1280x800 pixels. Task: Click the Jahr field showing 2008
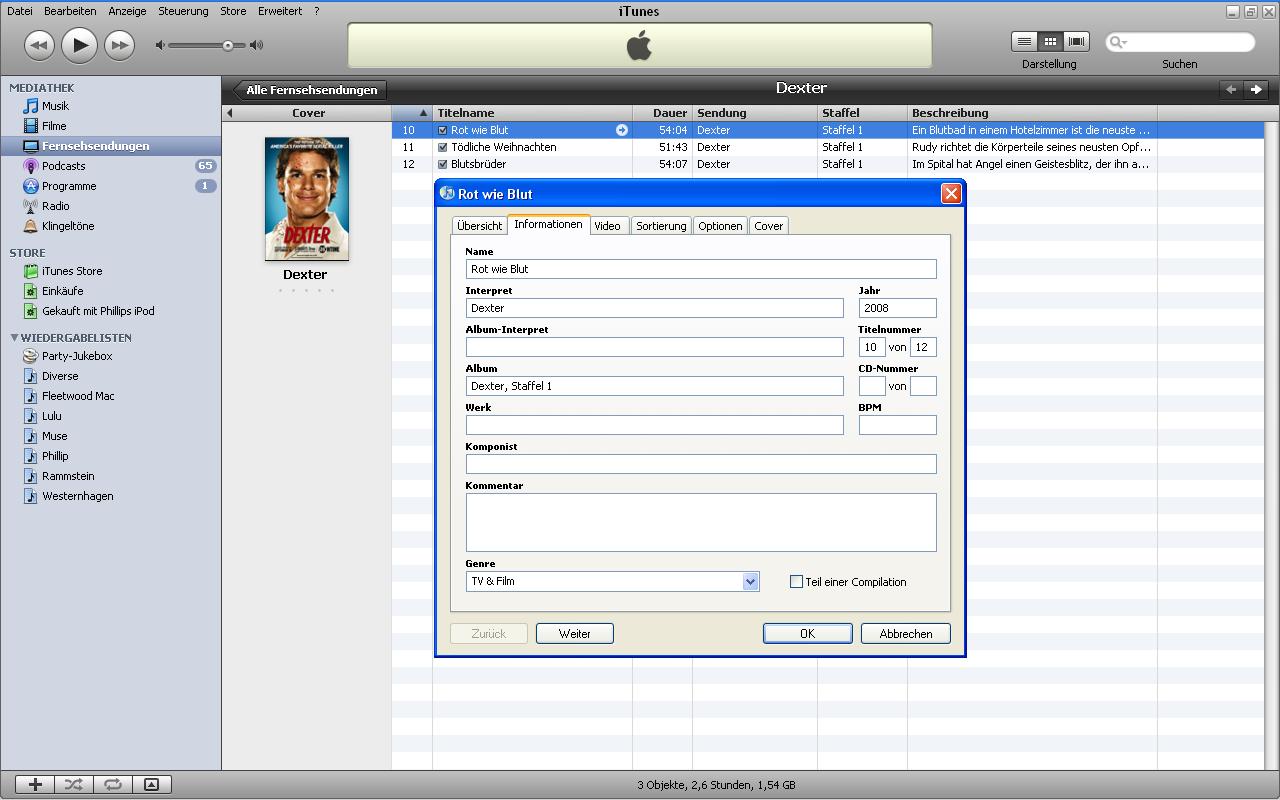point(898,308)
